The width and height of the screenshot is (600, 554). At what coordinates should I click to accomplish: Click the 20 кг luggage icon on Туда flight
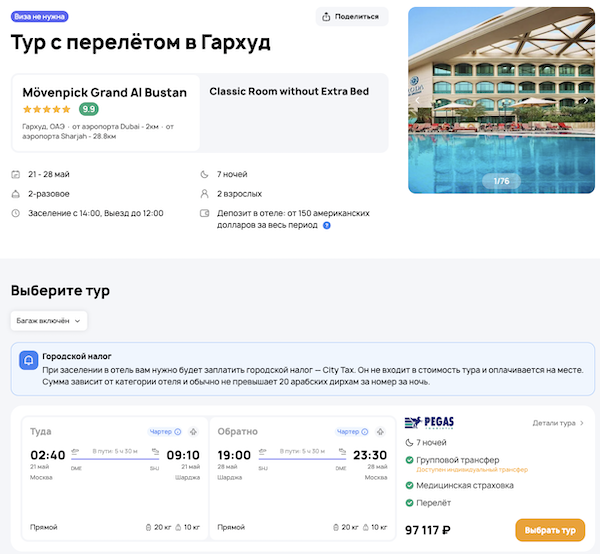tap(149, 526)
